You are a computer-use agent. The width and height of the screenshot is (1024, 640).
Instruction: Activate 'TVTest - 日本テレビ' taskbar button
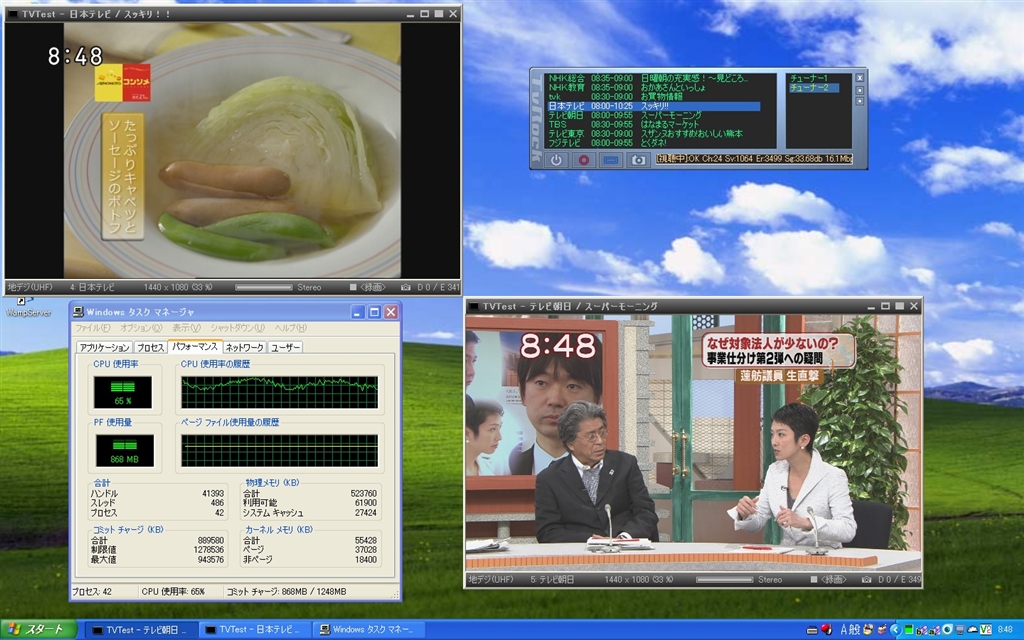point(253,630)
